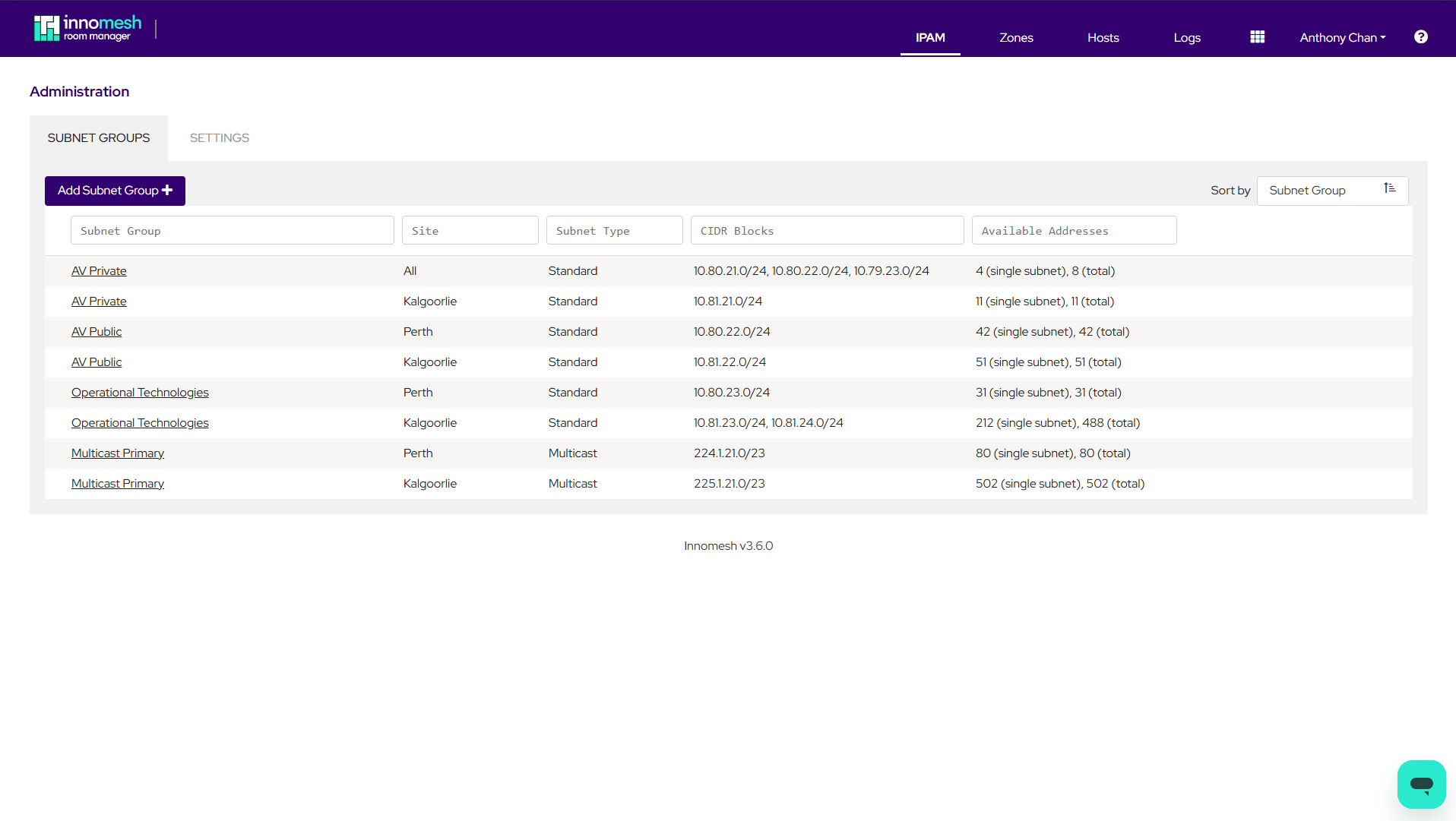Open the chat bubble widget

click(1421, 785)
